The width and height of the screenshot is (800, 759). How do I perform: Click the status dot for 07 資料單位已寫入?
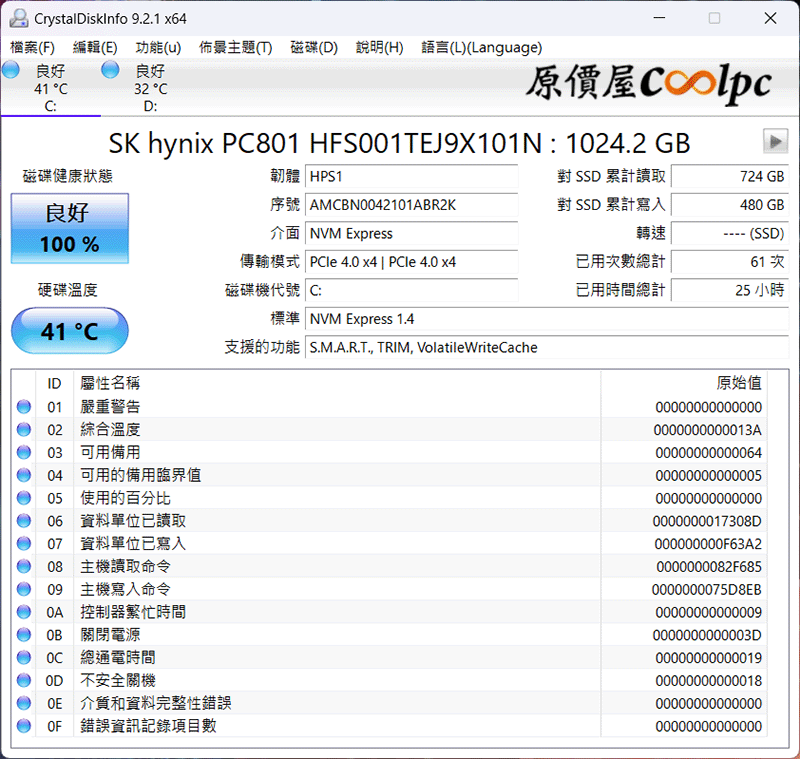pos(24,544)
